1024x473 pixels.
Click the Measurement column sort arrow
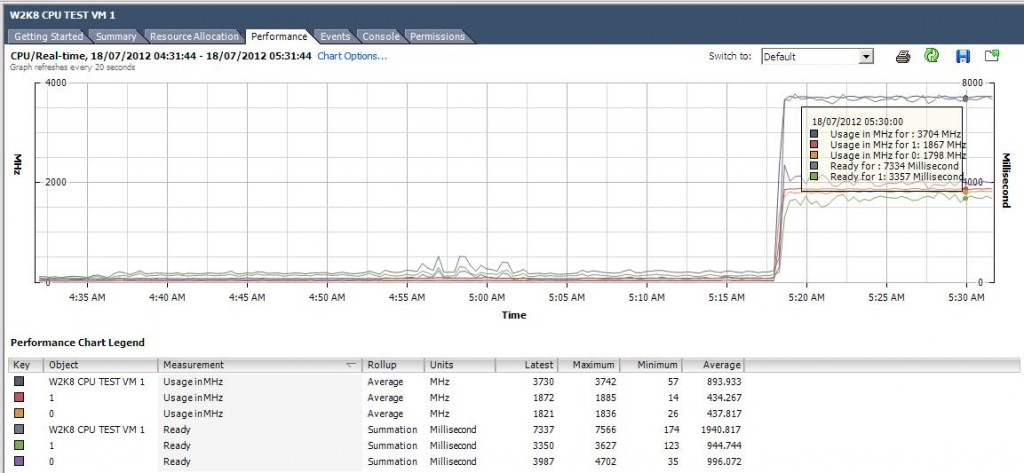pos(351,365)
